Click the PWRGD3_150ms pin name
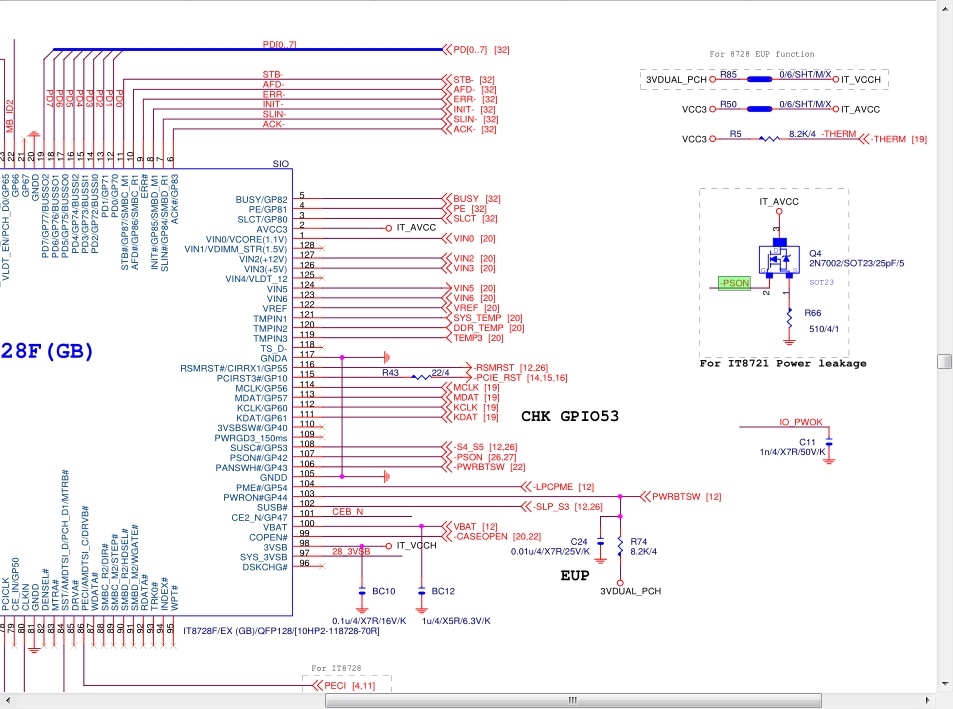Screen dimensions: 953x709 250,437
